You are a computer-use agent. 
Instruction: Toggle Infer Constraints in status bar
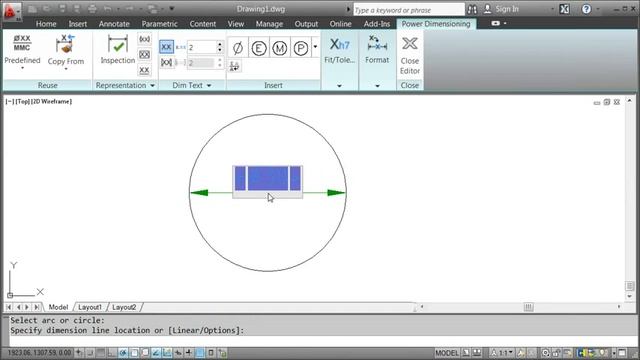(79, 353)
